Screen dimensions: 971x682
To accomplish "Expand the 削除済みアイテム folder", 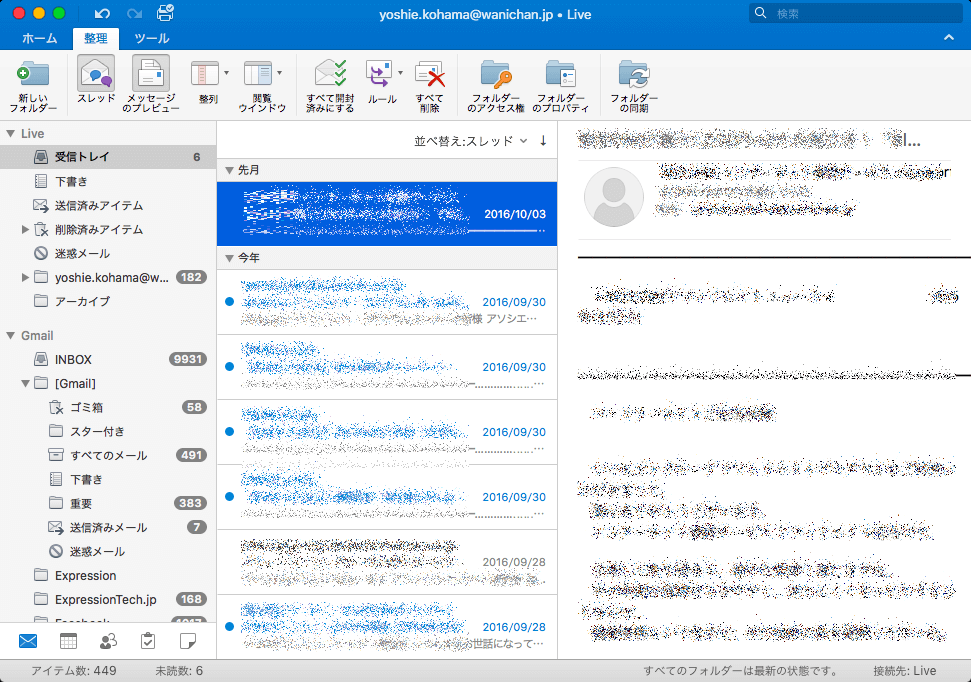I will tap(26, 229).
